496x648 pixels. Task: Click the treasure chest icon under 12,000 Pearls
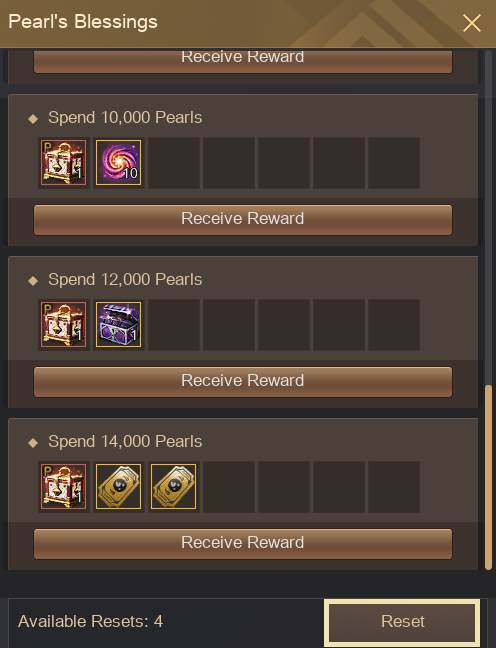64,324
